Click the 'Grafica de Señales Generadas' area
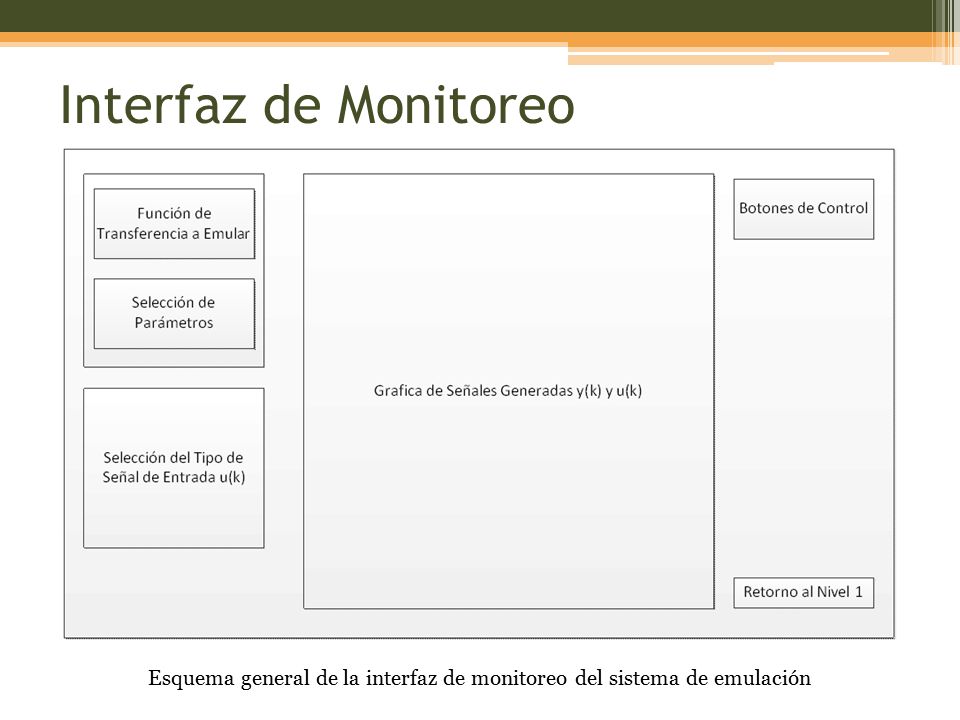This screenshot has width=960, height=720. 509,391
